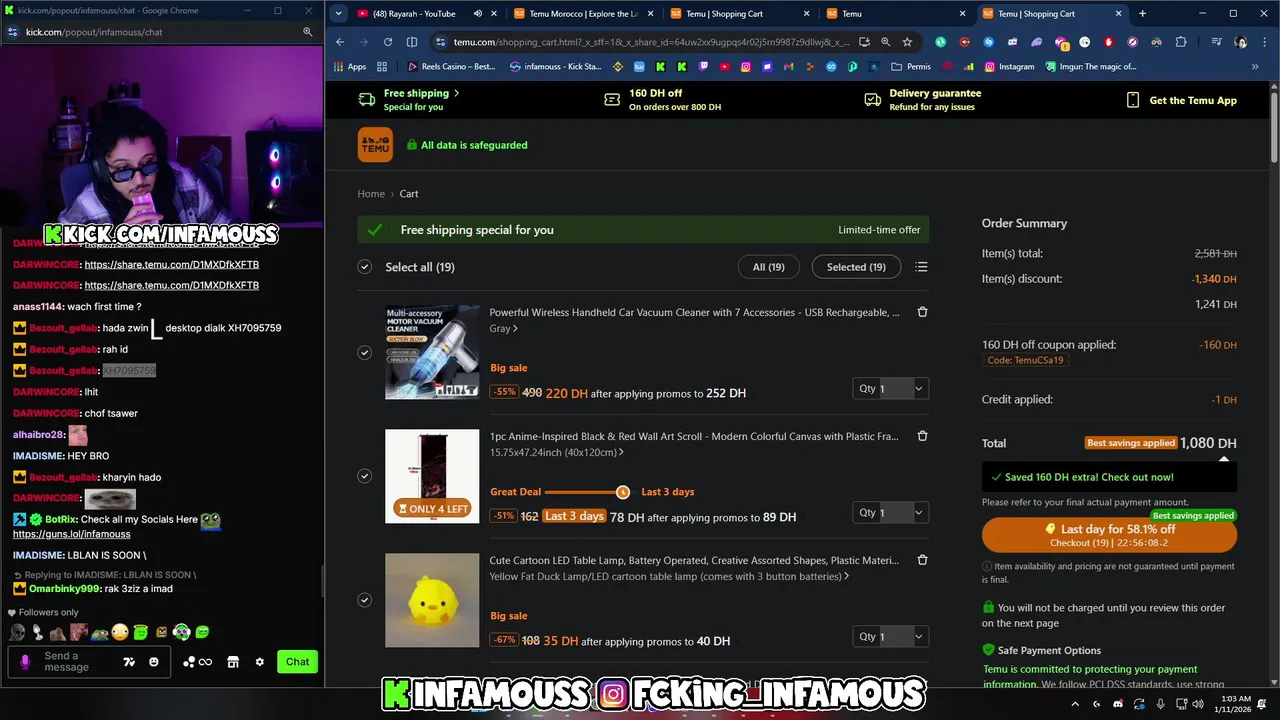Click the Delivery guarantee banner
The width and height of the screenshot is (1280, 720).
[922, 100]
